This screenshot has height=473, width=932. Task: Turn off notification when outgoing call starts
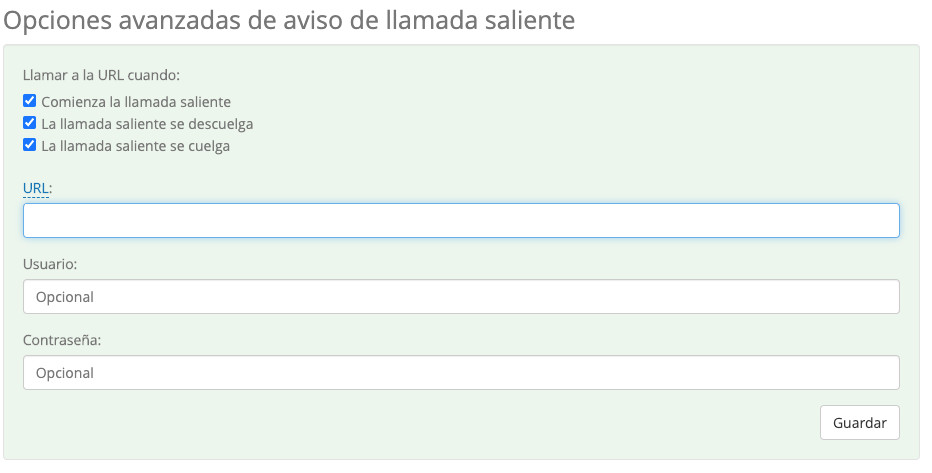coord(30,101)
